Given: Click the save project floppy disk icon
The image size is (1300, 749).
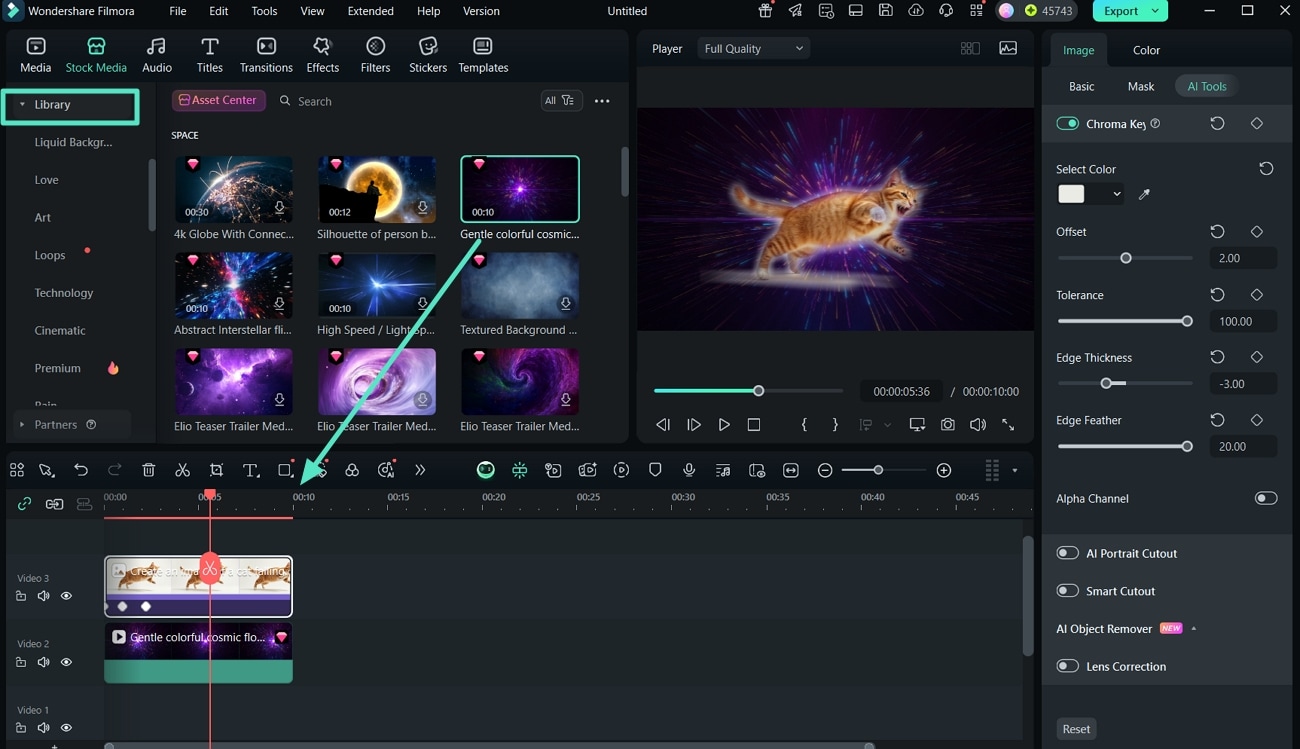Looking at the screenshot, I should click(886, 11).
